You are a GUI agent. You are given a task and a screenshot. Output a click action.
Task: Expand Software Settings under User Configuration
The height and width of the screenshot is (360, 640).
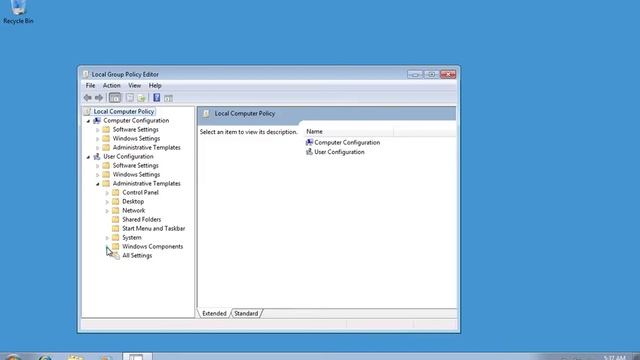pyautogui.click(x=98, y=166)
